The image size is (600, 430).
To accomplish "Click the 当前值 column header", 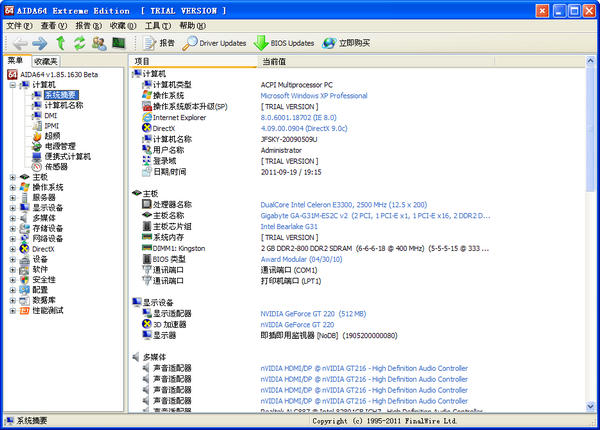I will (376, 62).
